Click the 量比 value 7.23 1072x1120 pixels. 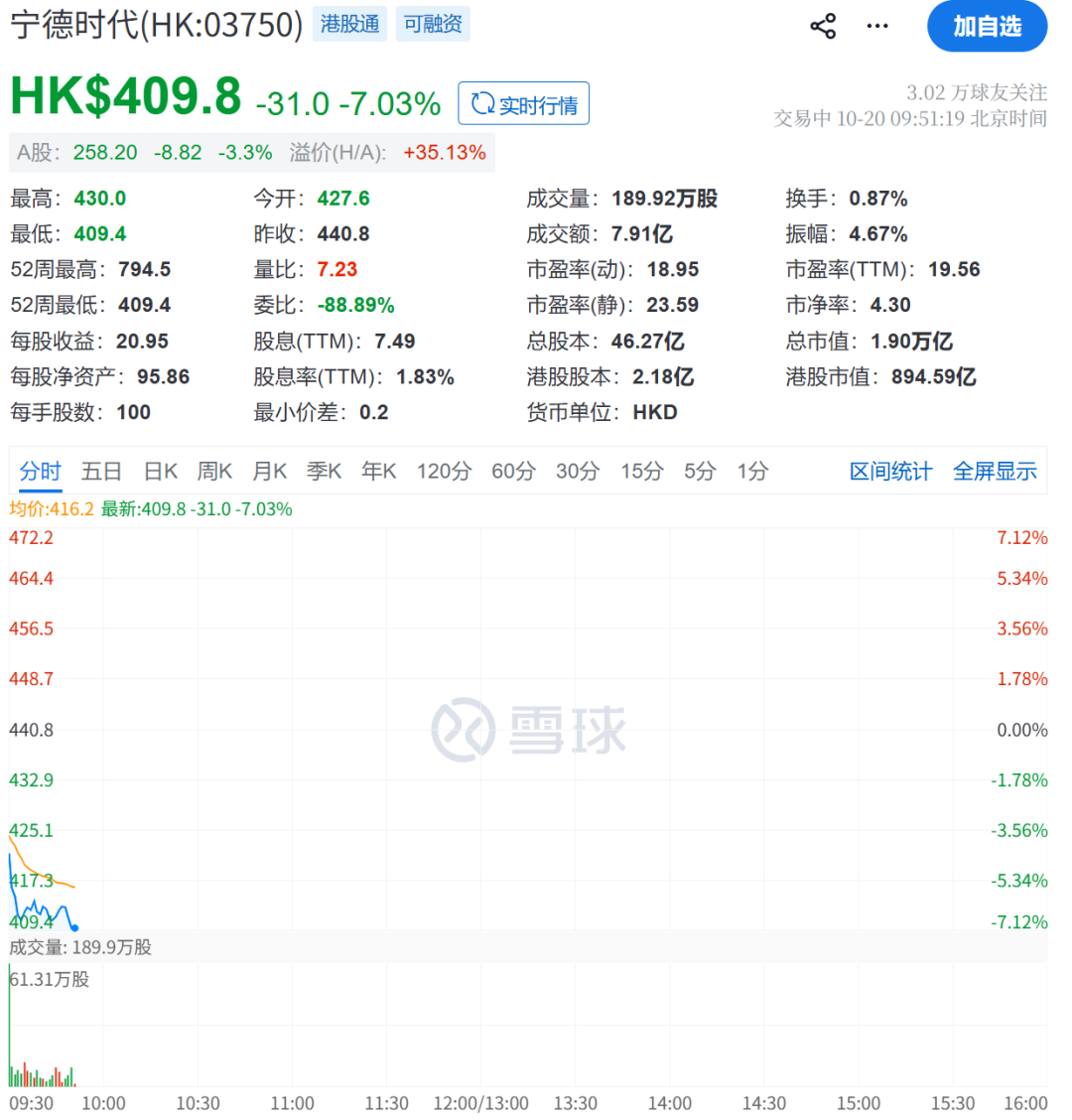(x=337, y=270)
